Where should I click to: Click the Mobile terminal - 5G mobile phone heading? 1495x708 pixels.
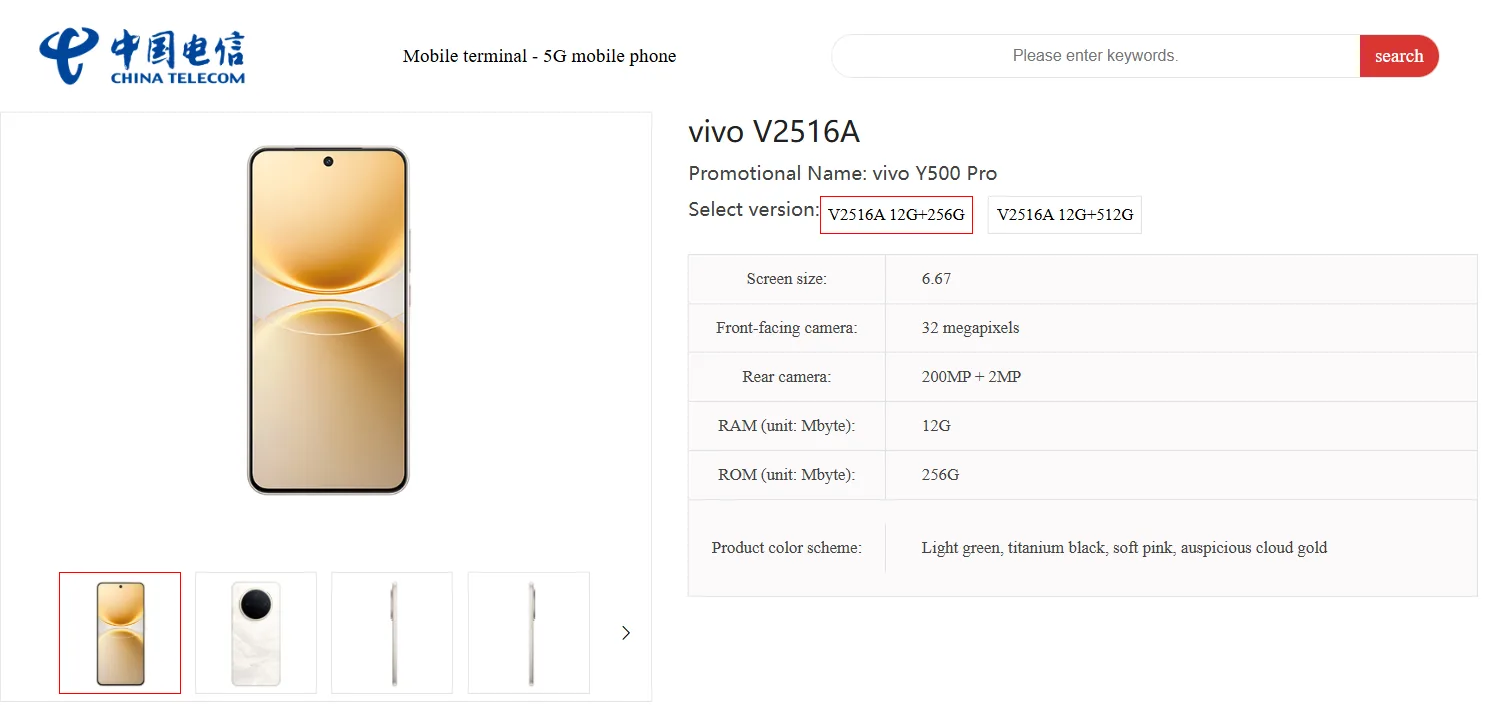(x=539, y=56)
